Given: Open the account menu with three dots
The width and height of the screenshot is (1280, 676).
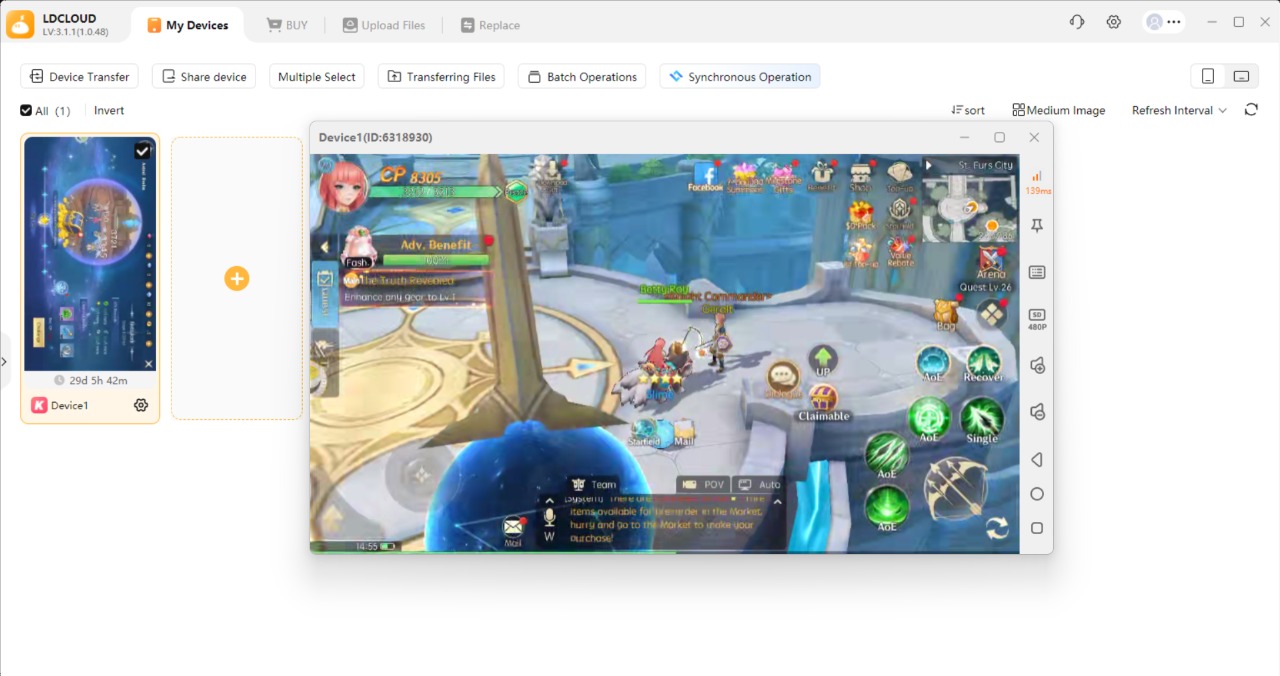Looking at the screenshot, I should click(x=1164, y=22).
